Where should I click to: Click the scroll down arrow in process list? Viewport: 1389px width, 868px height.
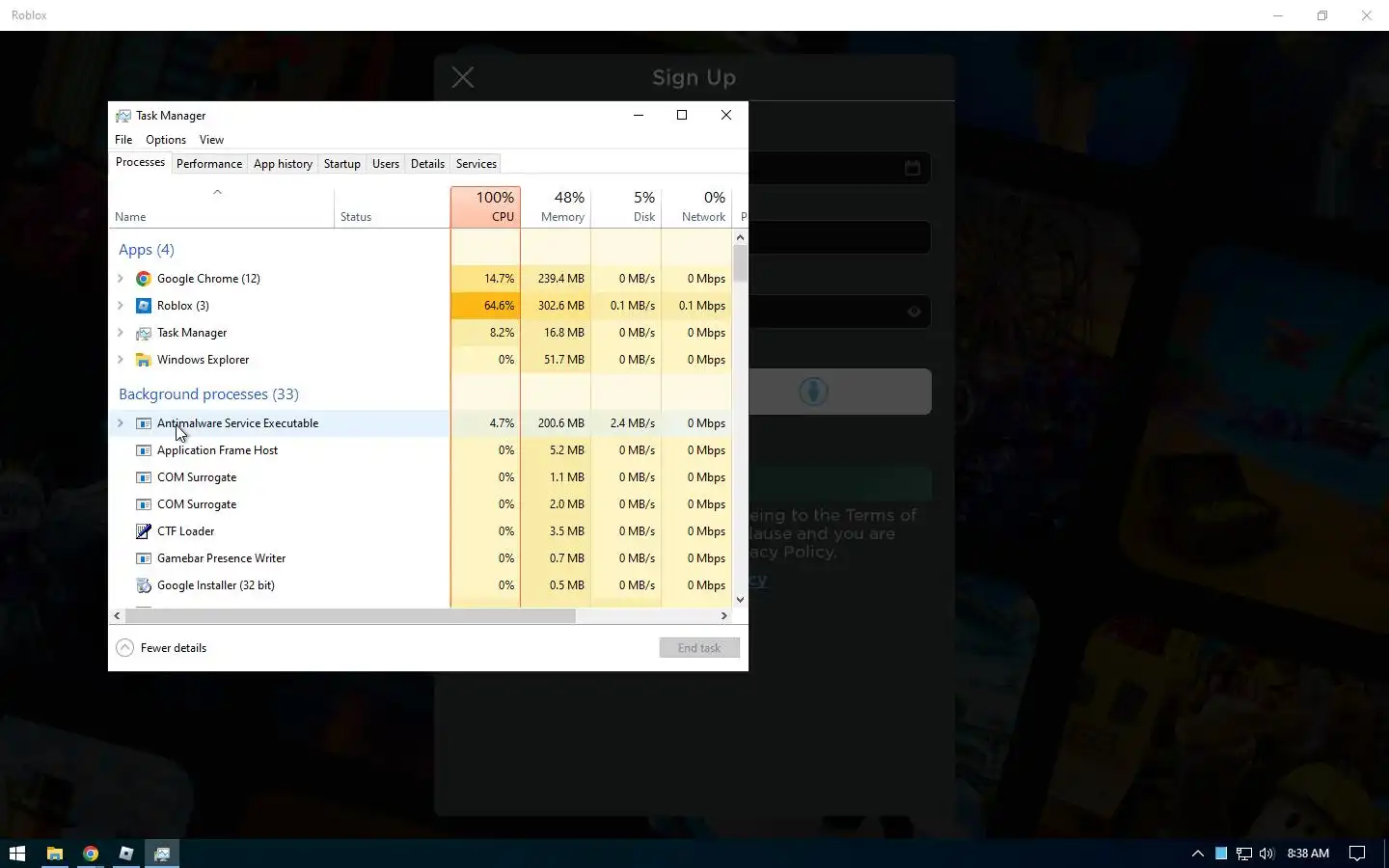[x=740, y=600]
